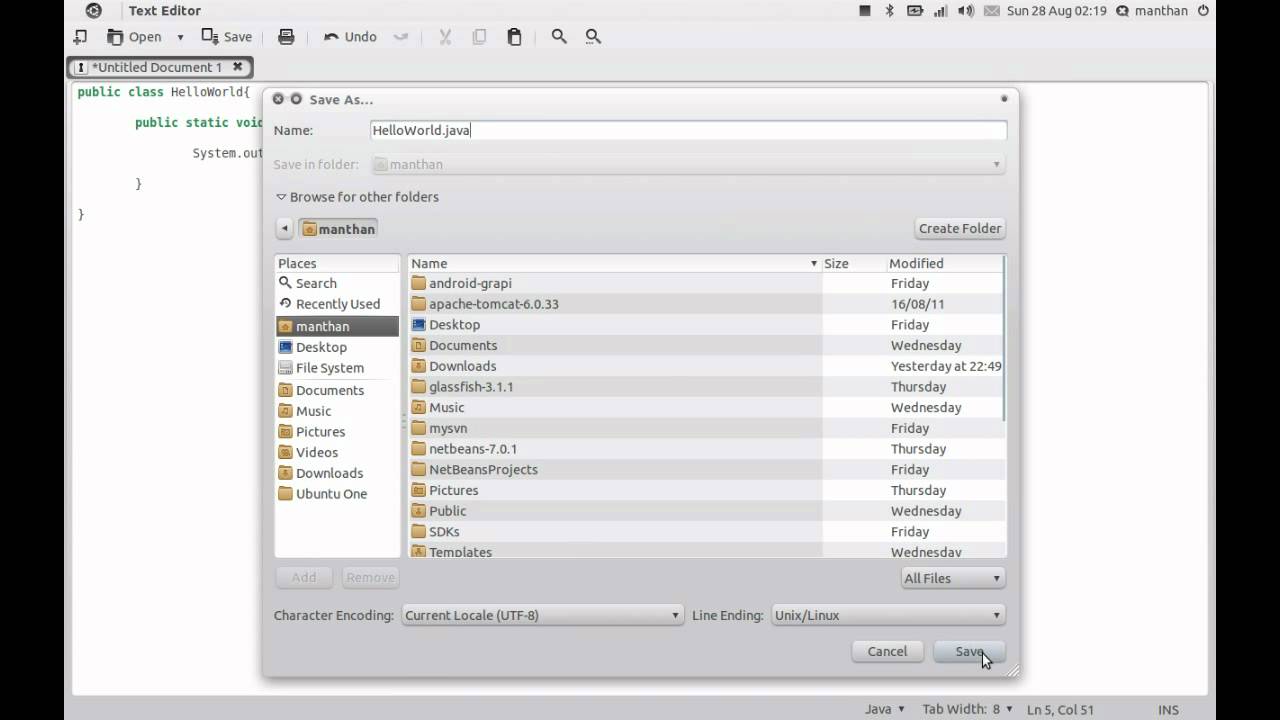The width and height of the screenshot is (1280, 720).
Task: Click the Save button in dialog
Action: coord(969,651)
